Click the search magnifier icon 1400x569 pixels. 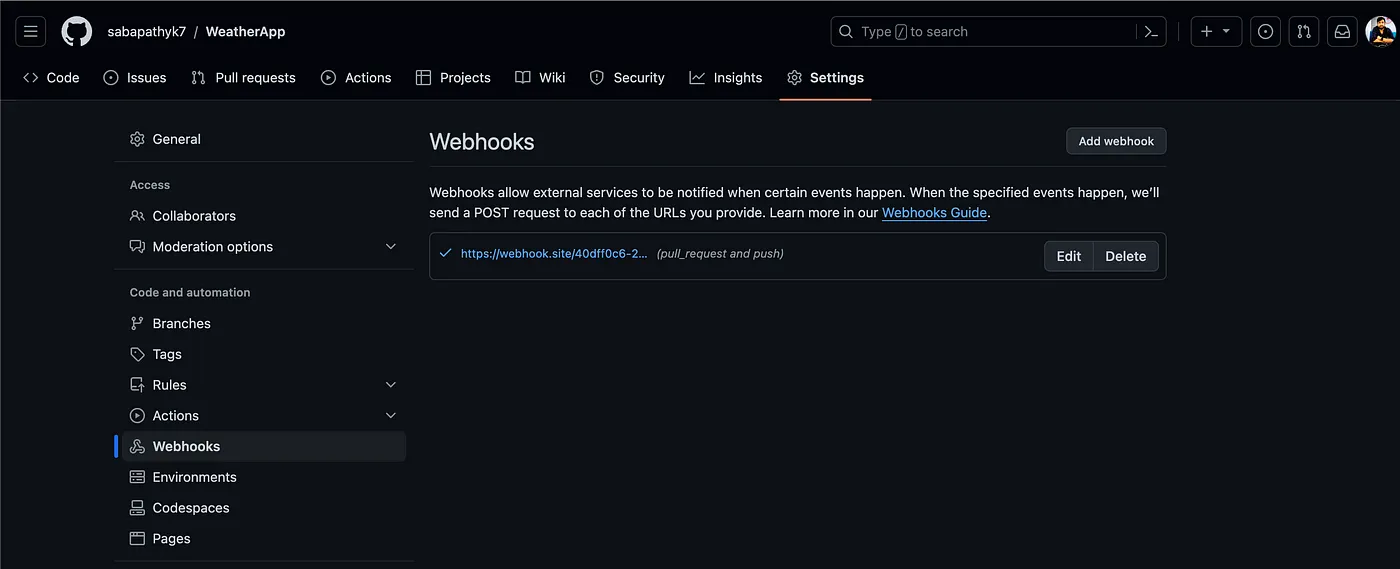846,32
